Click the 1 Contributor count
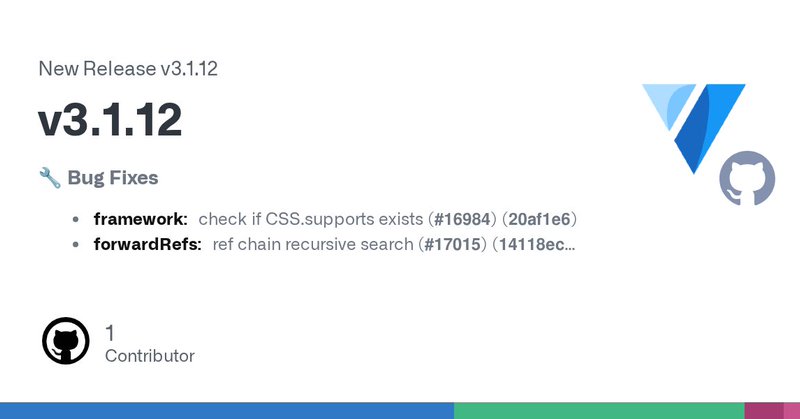Screen dimensions: 800x419 [149, 344]
